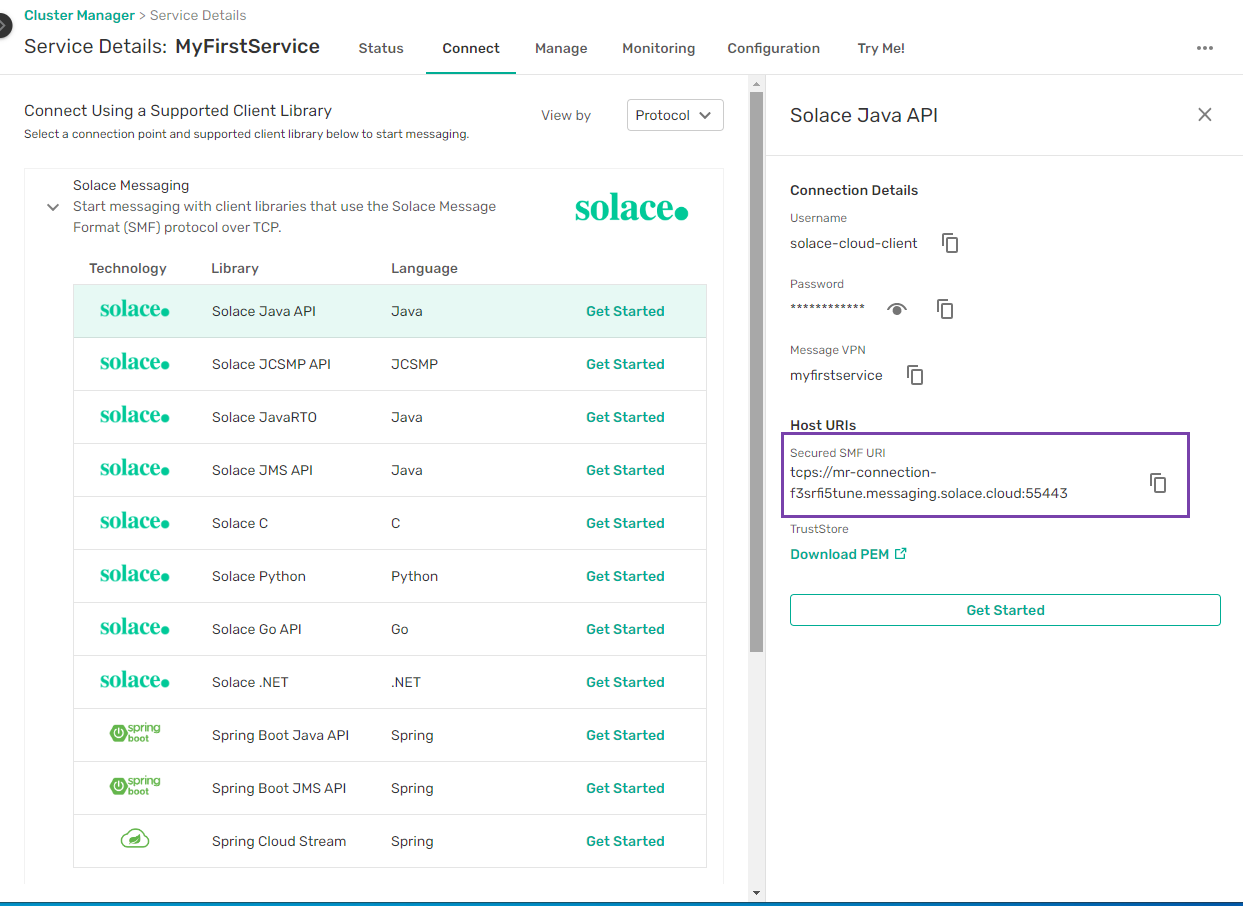Viewport: 1243px width, 906px height.
Task: Switch to the Monitoring tab
Action: (x=658, y=48)
